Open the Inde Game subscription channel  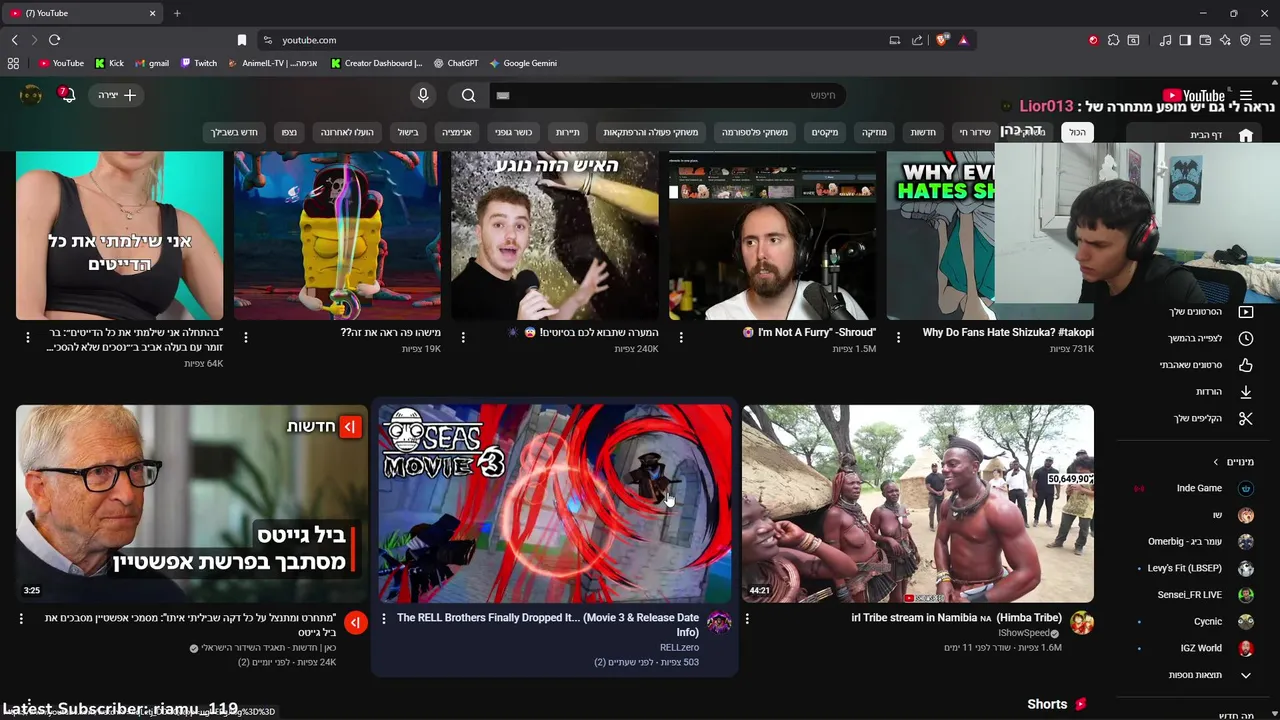coord(1198,488)
